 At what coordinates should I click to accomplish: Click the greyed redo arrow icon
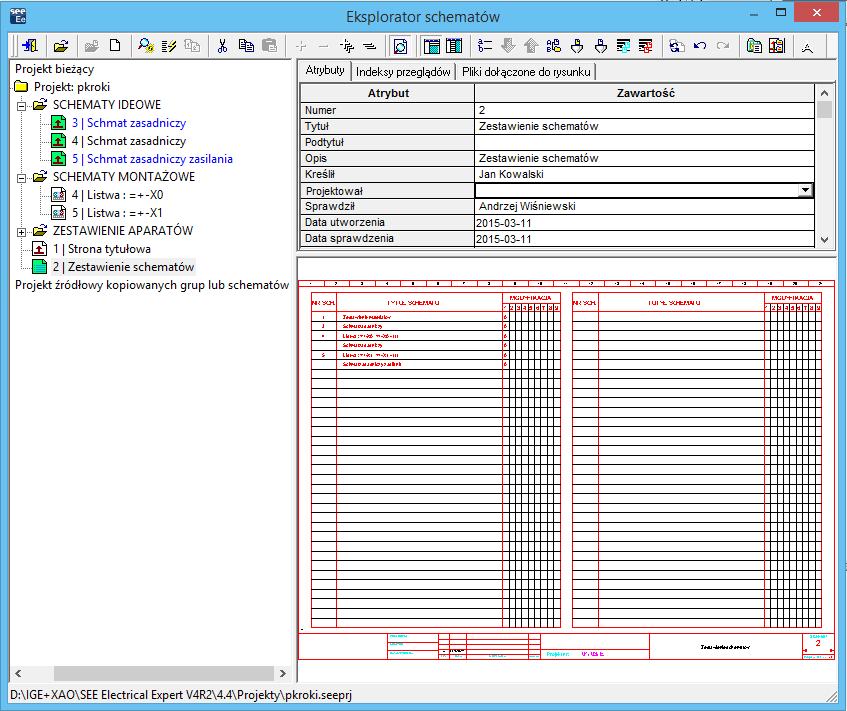pos(723,46)
